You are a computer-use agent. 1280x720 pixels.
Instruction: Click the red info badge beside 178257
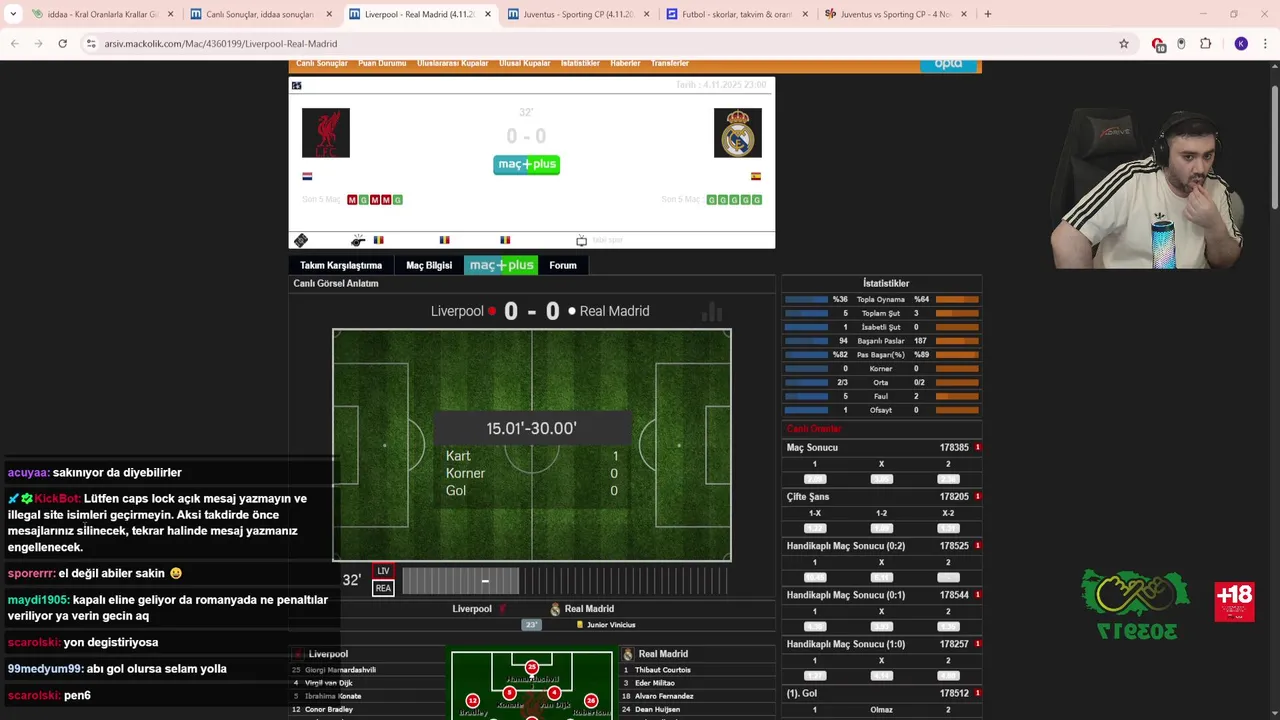coord(977,644)
